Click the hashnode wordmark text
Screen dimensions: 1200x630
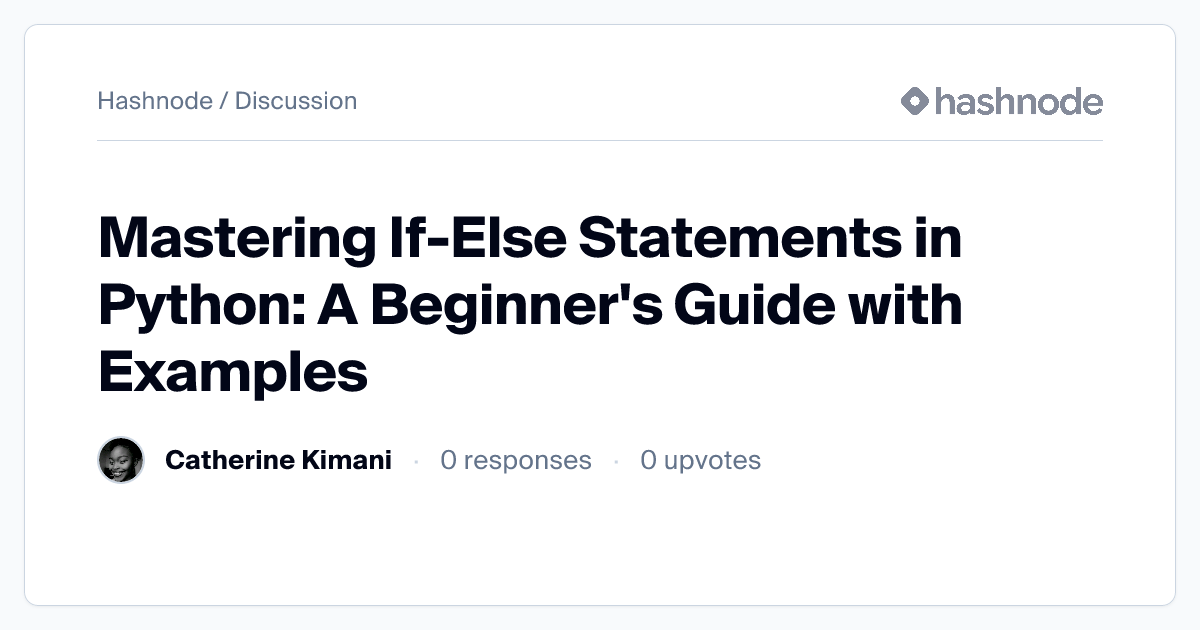[1019, 101]
